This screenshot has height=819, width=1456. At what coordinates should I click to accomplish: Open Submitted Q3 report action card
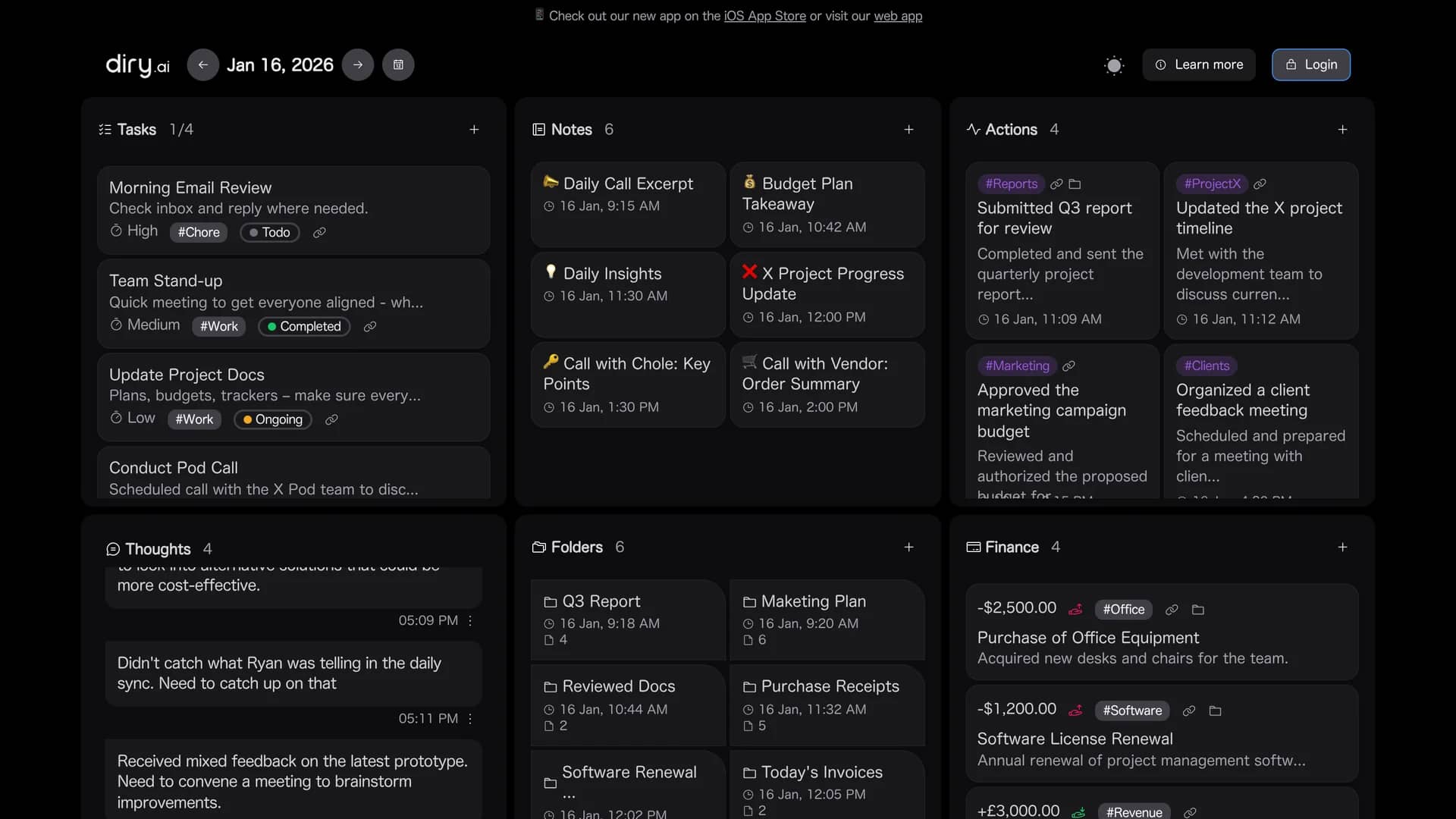[x=1062, y=250]
